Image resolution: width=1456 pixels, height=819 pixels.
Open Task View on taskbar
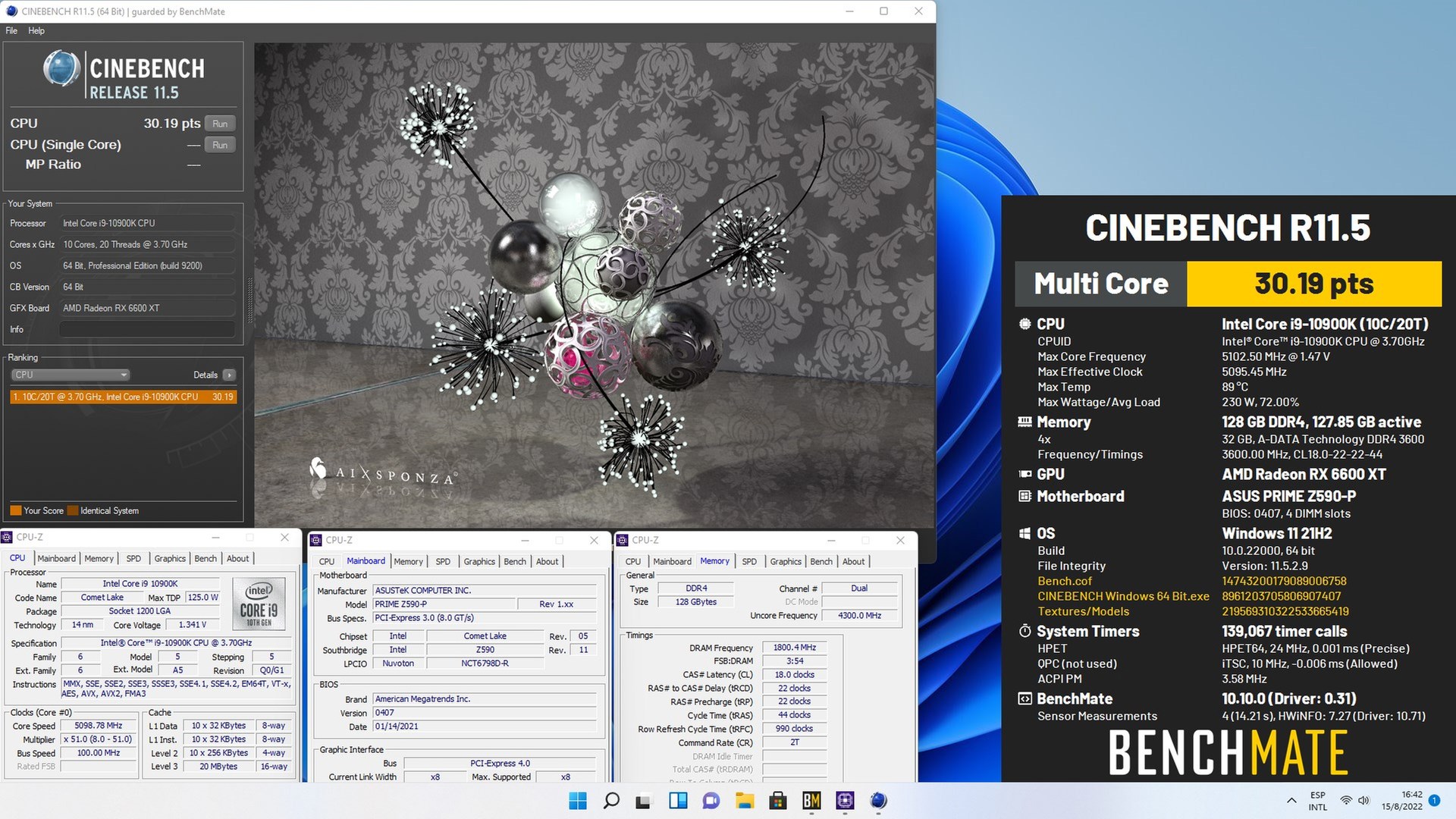point(644,801)
